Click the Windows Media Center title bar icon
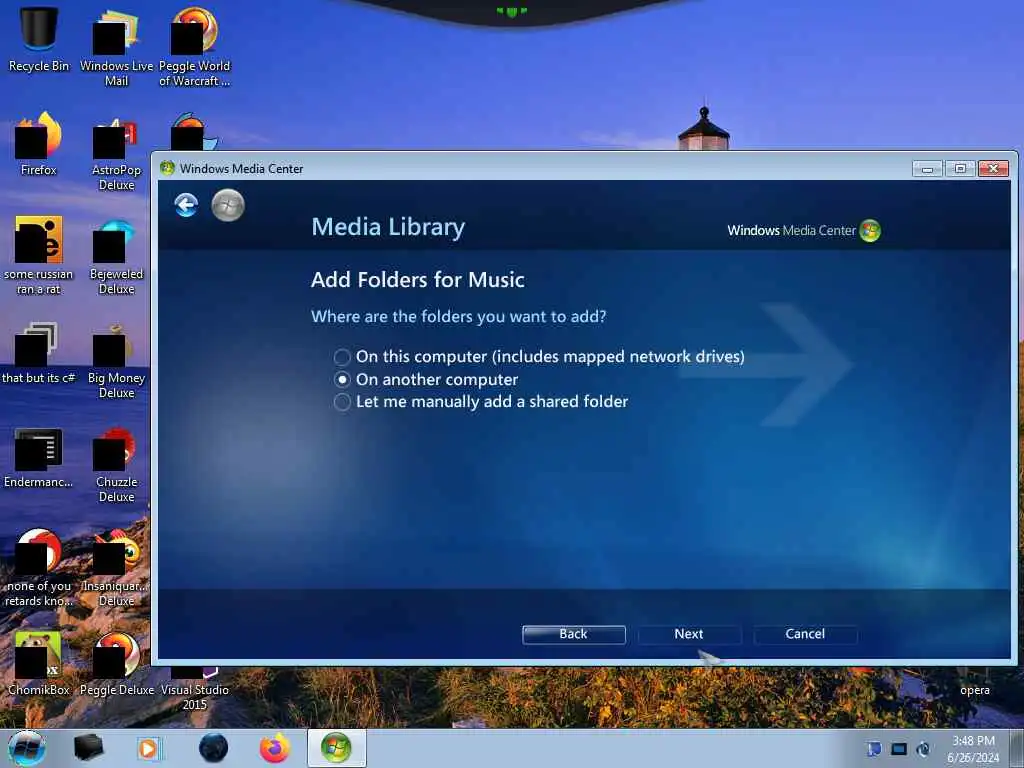 [167, 168]
